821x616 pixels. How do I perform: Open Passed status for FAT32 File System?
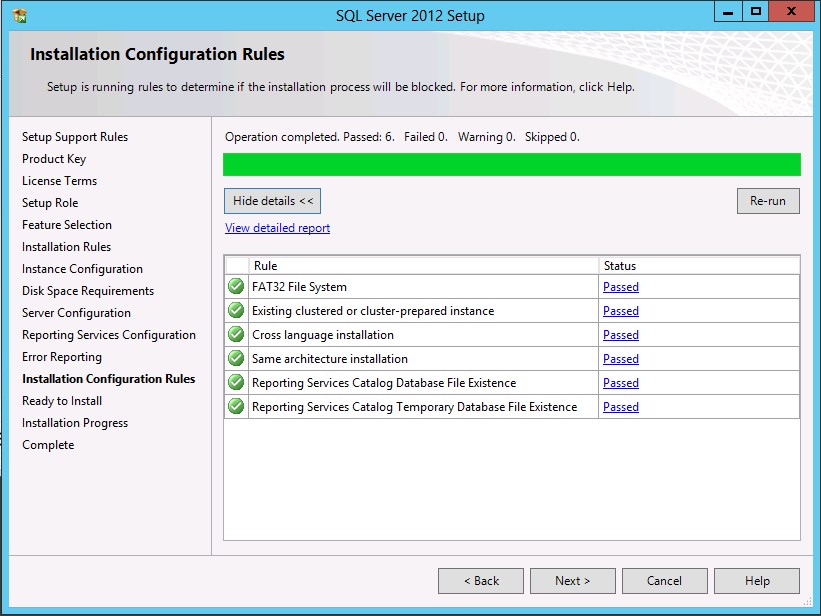click(x=620, y=287)
